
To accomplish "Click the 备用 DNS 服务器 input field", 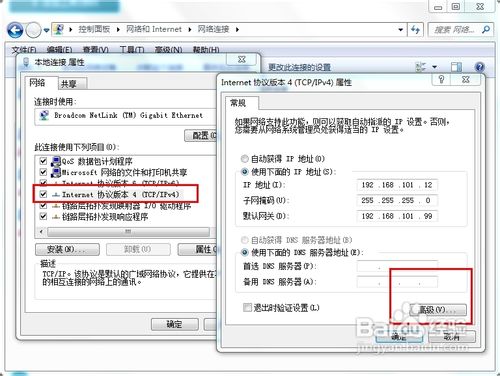I will (397, 282).
